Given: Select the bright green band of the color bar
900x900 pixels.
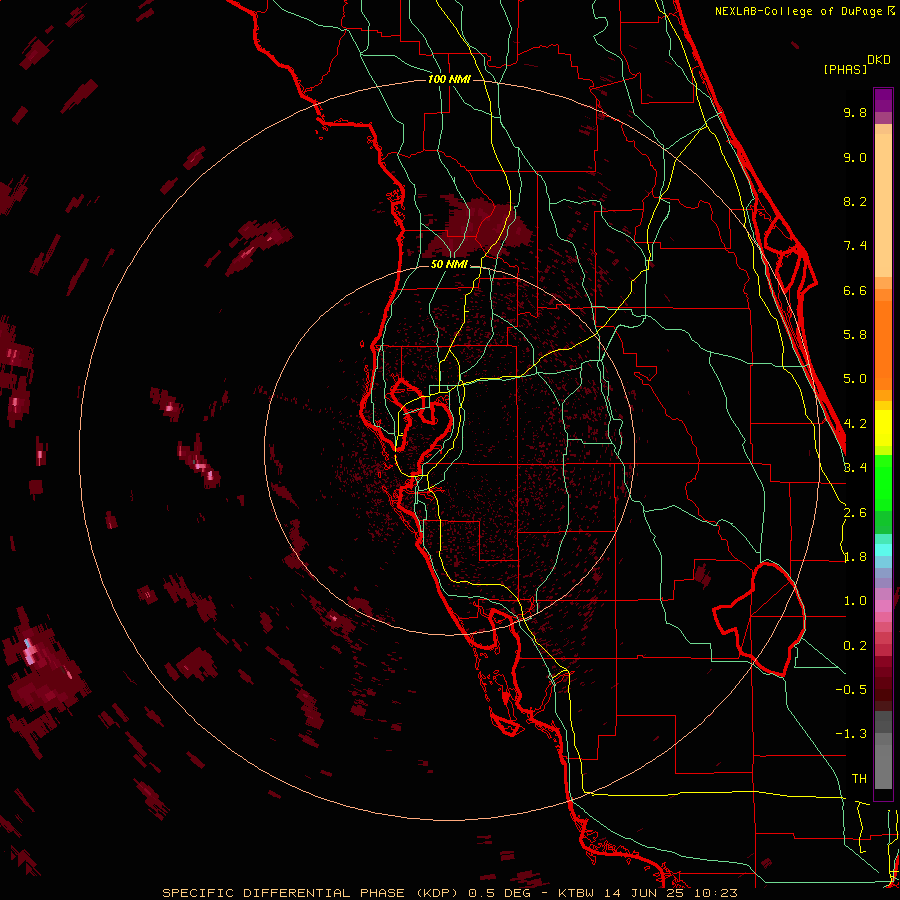Looking at the screenshot, I should click(x=883, y=483).
